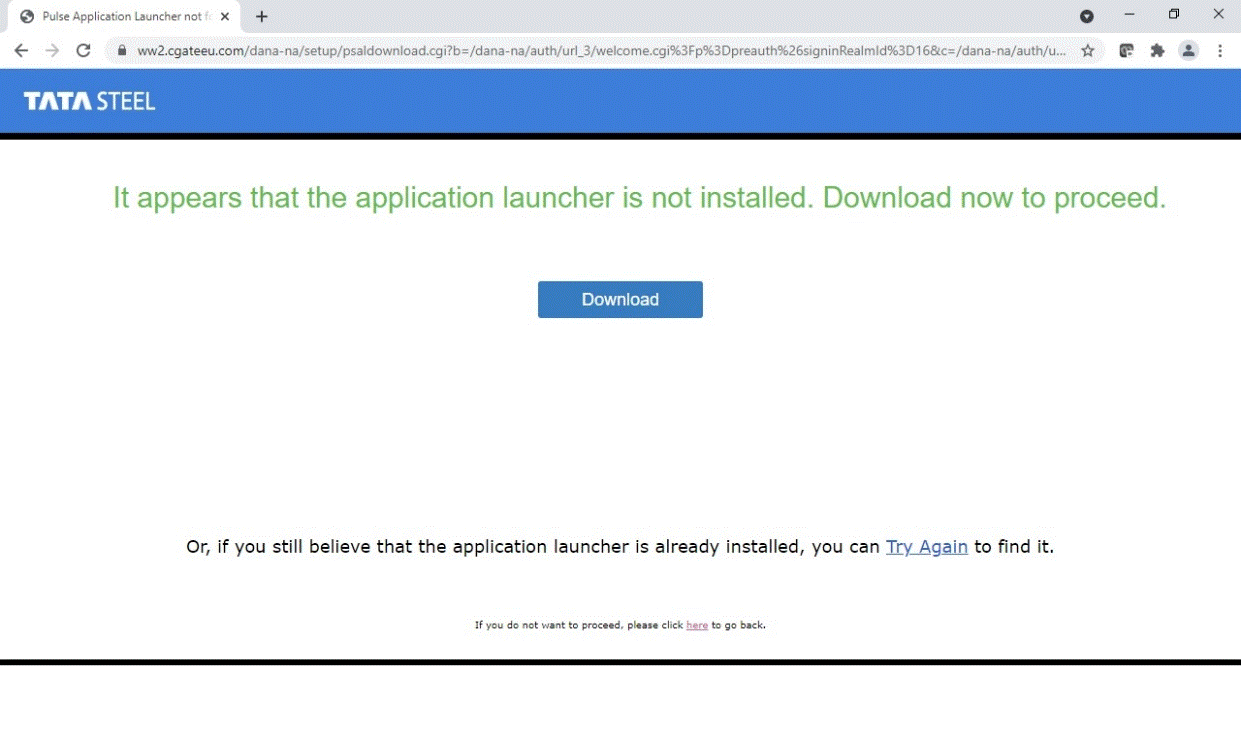Click the blue Download button

coord(620,300)
